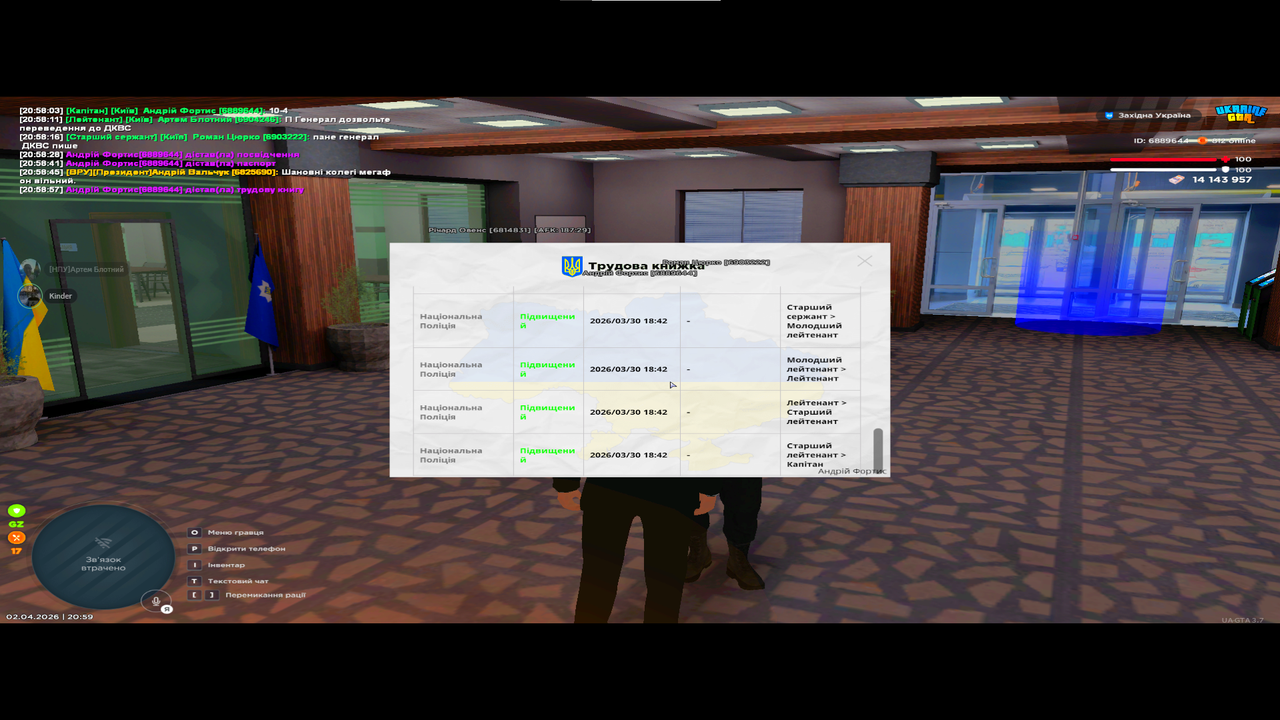Click the Інвентар label
Screen dimensions: 1280x720
[226, 565]
